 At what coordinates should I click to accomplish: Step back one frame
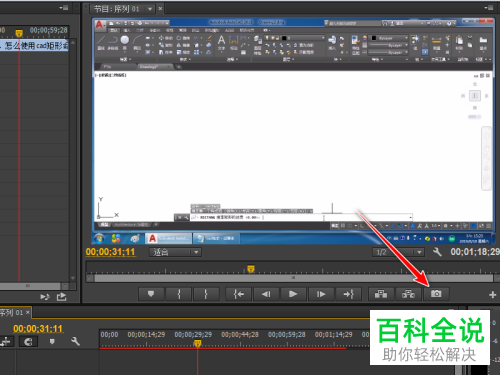pyautogui.click(x=266, y=294)
